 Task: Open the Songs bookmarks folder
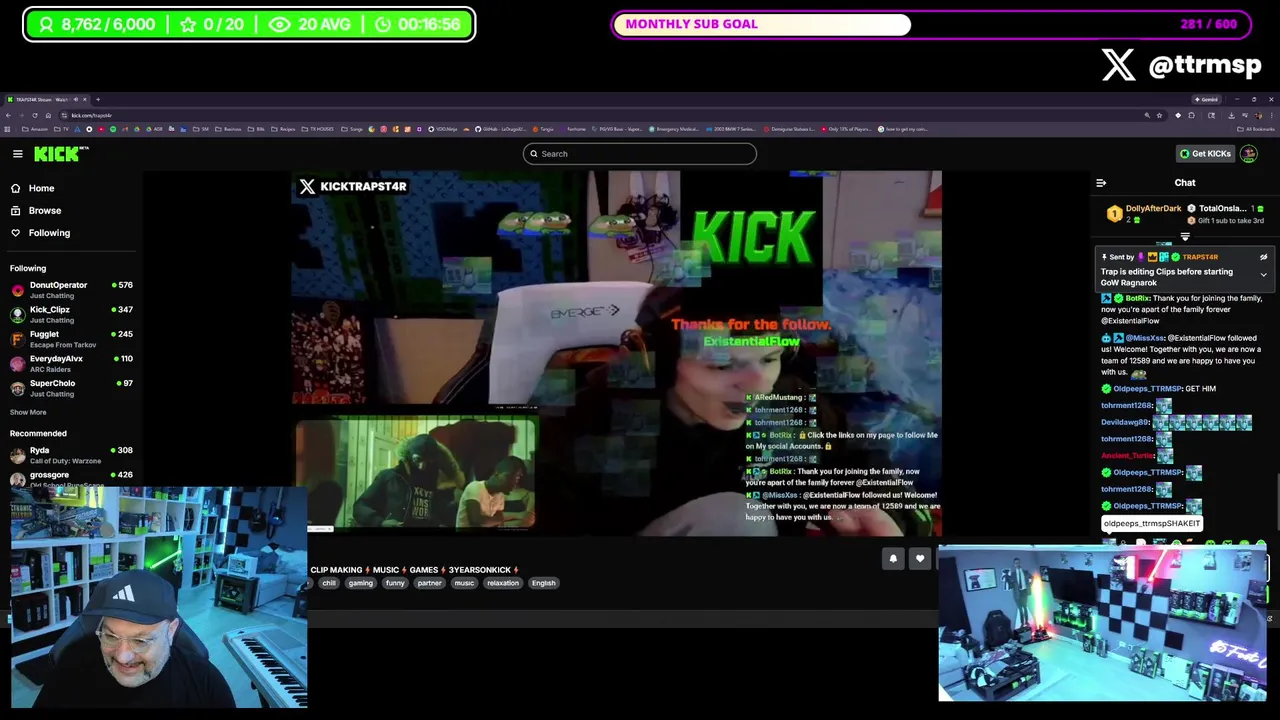click(x=352, y=129)
